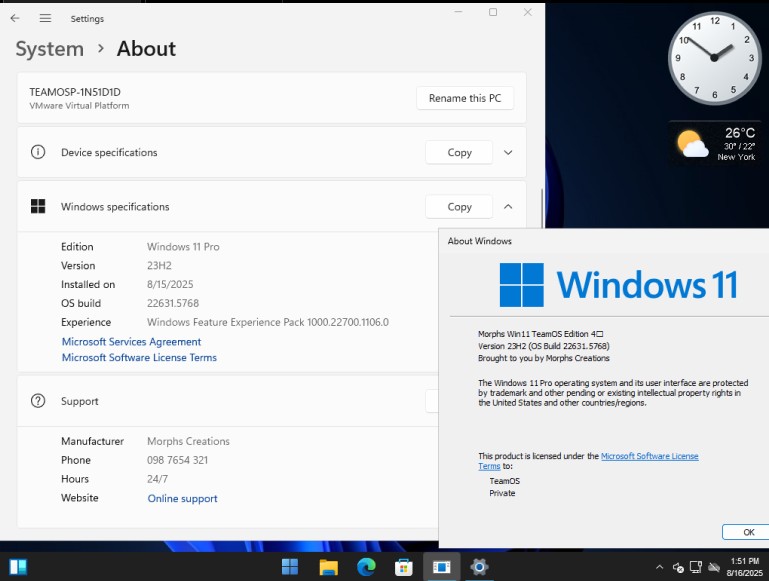This screenshot has width=769, height=581.
Task: Collapse the Windows specifications section
Action: [508, 207]
